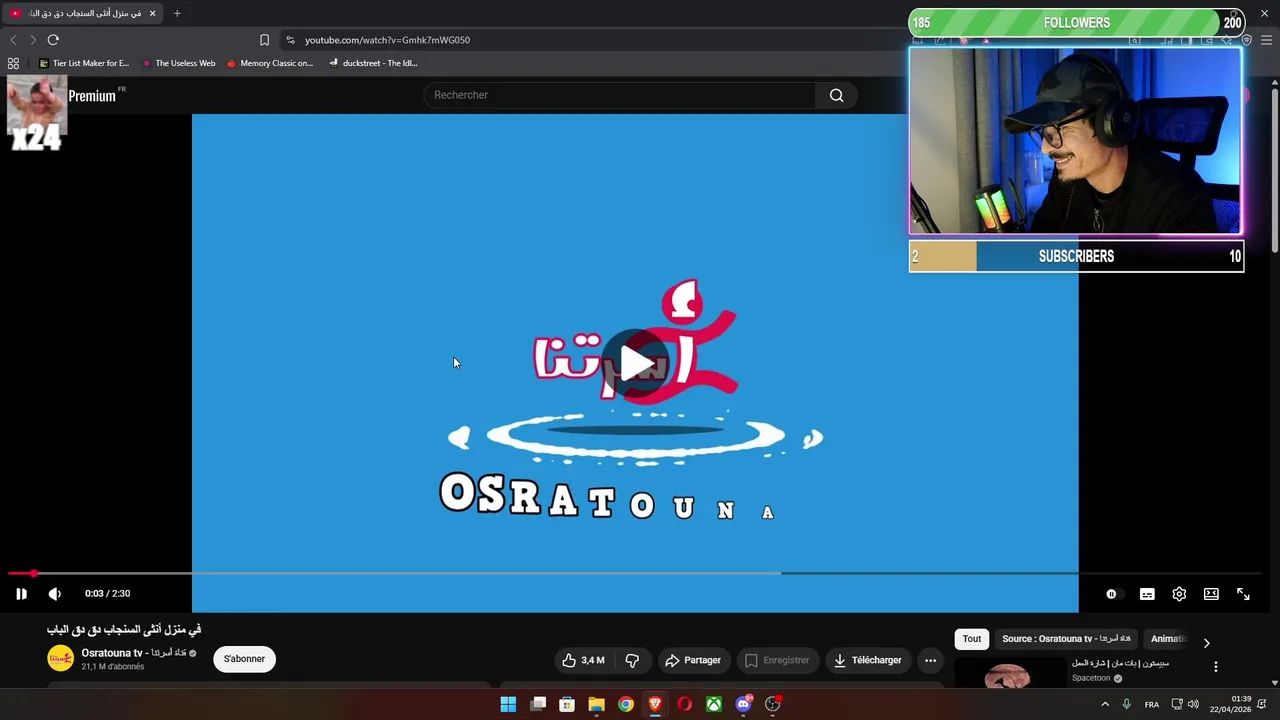Open the Osratouna tv channel avatar
This screenshot has height=720, width=1280.
(x=61, y=658)
